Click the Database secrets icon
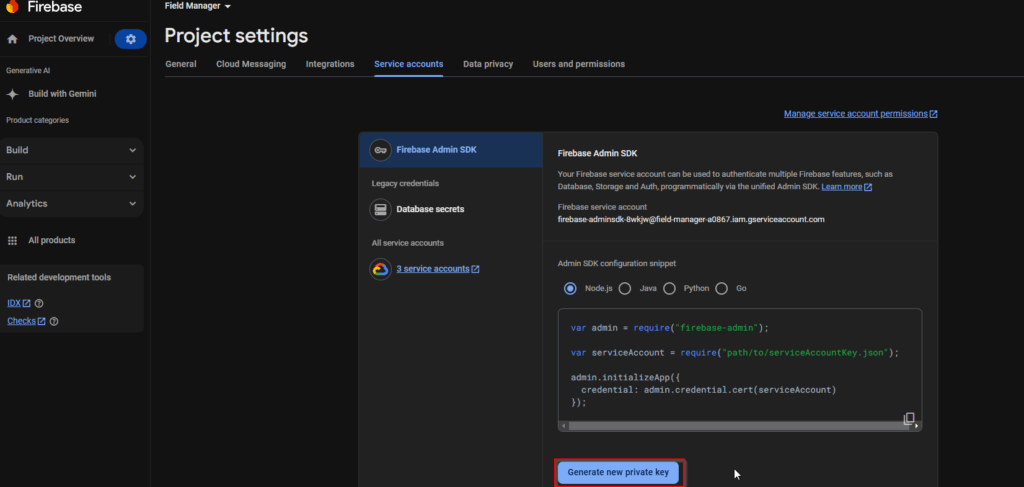The width and height of the screenshot is (1024, 487). click(380, 210)
